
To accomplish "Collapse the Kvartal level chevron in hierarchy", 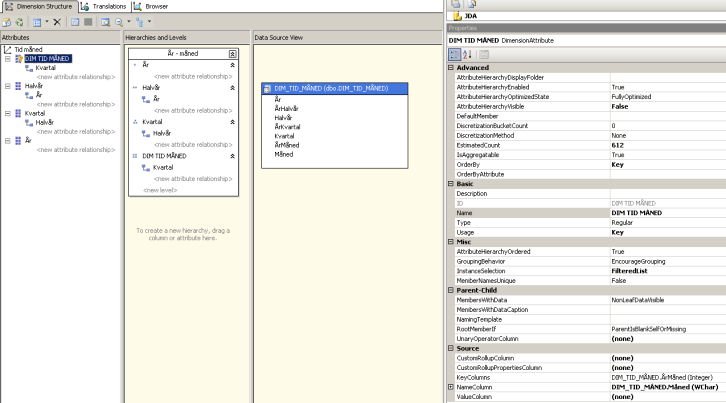I will (232, 122).
